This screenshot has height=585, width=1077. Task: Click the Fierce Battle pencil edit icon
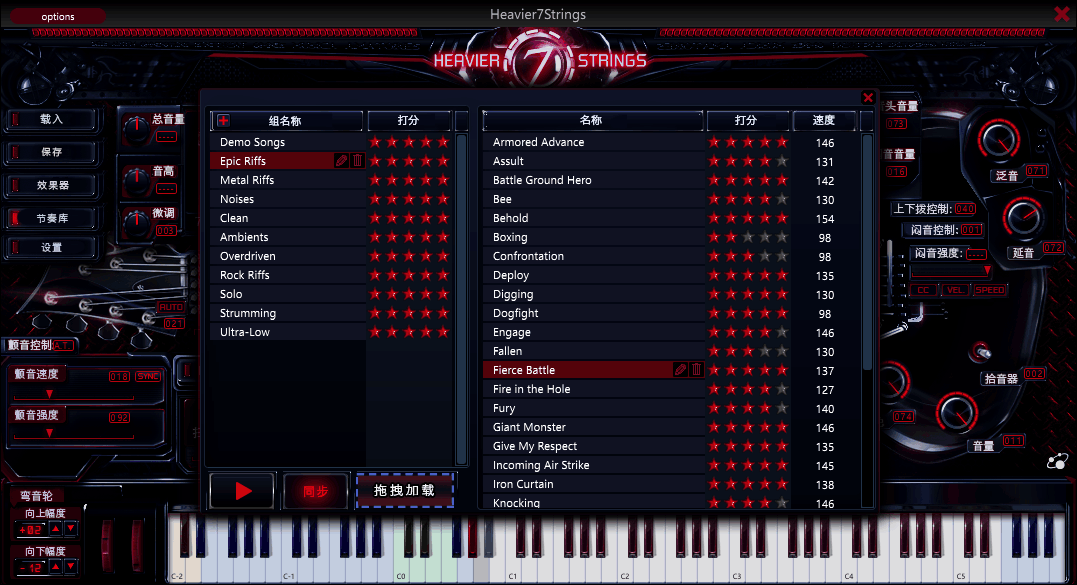coord(680,369)
